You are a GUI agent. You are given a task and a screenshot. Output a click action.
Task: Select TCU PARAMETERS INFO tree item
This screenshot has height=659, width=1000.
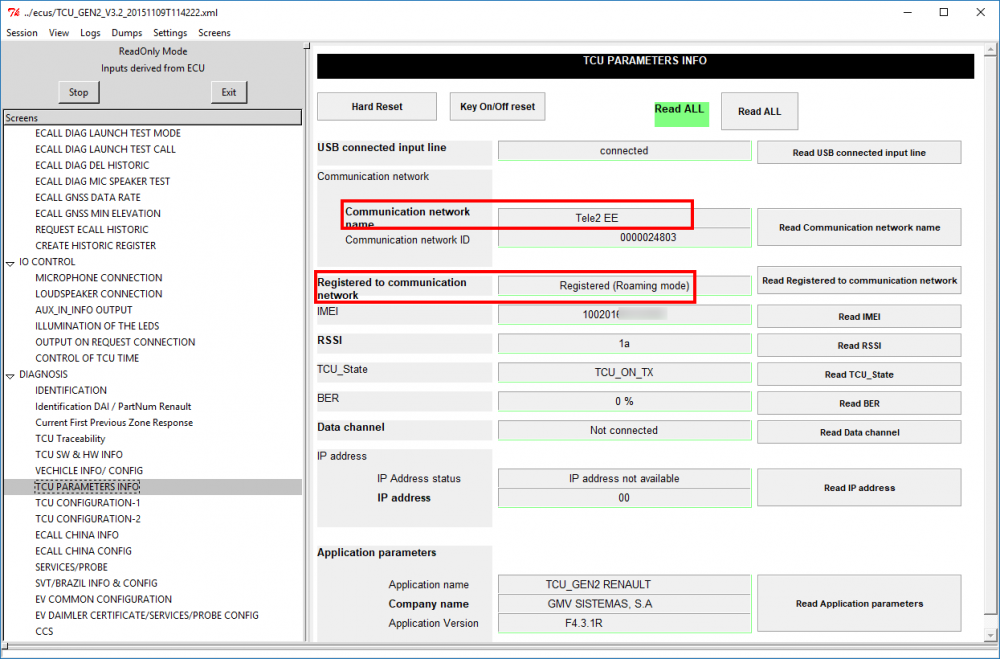pyautogui.click(x=87, y=487)
